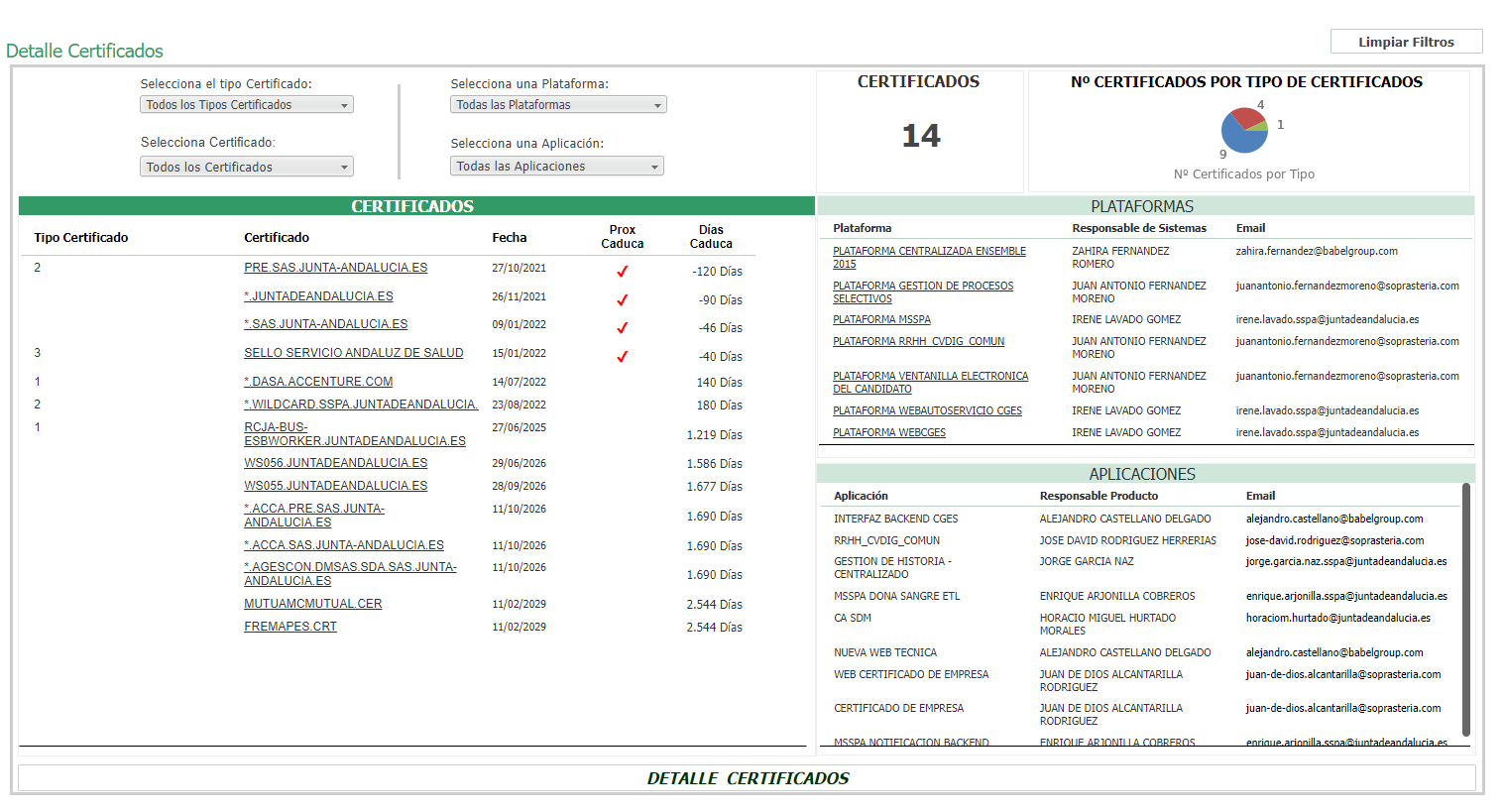The image size is (1504, 812).
Task: Select the NUEVA WEB TECNICA application
Action: pos(885,653)
